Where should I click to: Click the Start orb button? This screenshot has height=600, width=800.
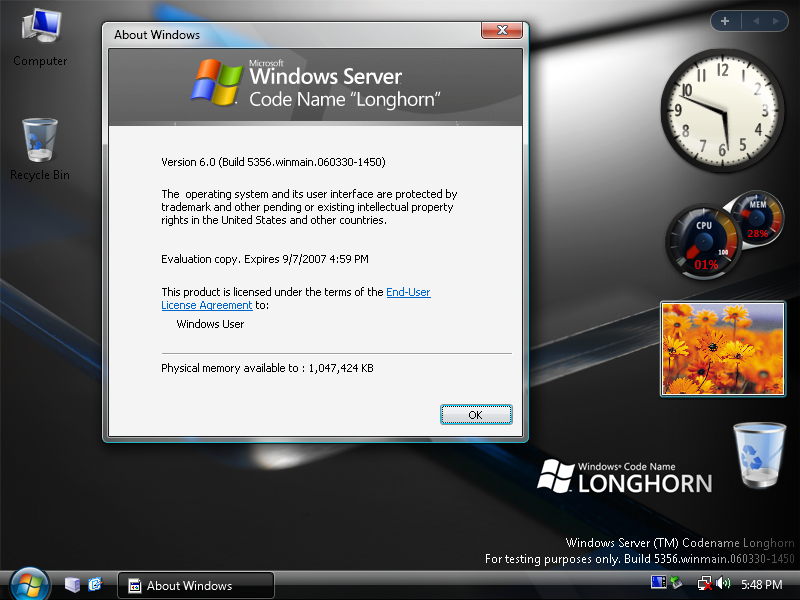[x=29, y=585]
